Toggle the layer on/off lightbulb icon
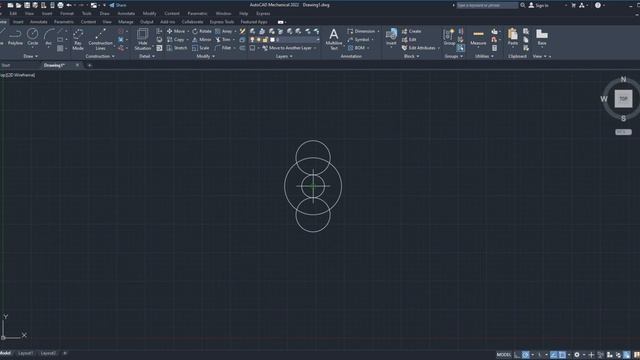The image size is (640, 360). coord(253,40)
